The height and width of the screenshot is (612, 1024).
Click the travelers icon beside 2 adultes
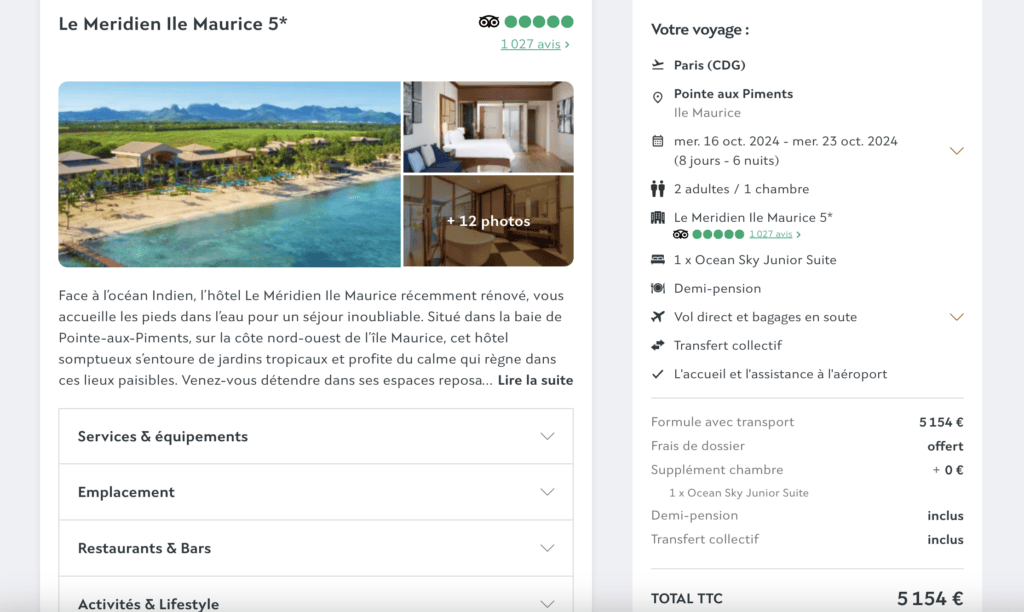point(657,188)
